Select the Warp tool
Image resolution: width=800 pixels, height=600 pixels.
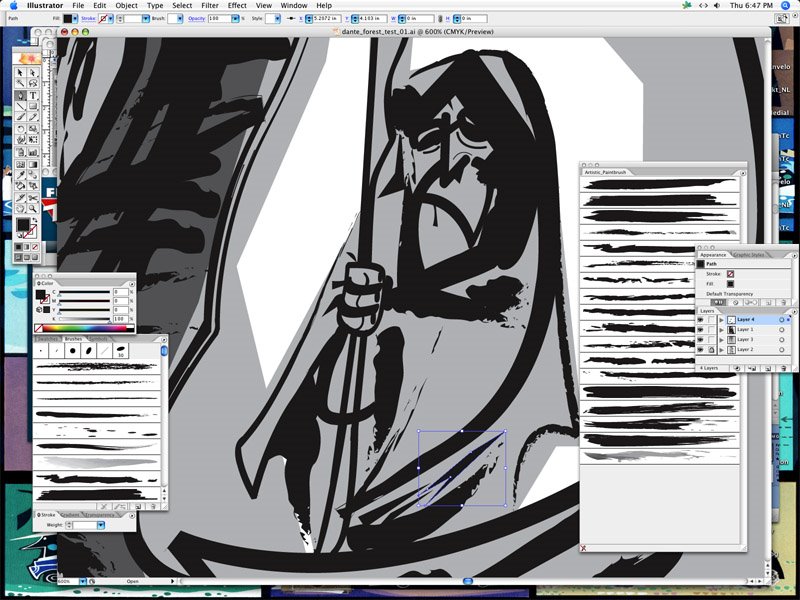click(x=20, y=139)
